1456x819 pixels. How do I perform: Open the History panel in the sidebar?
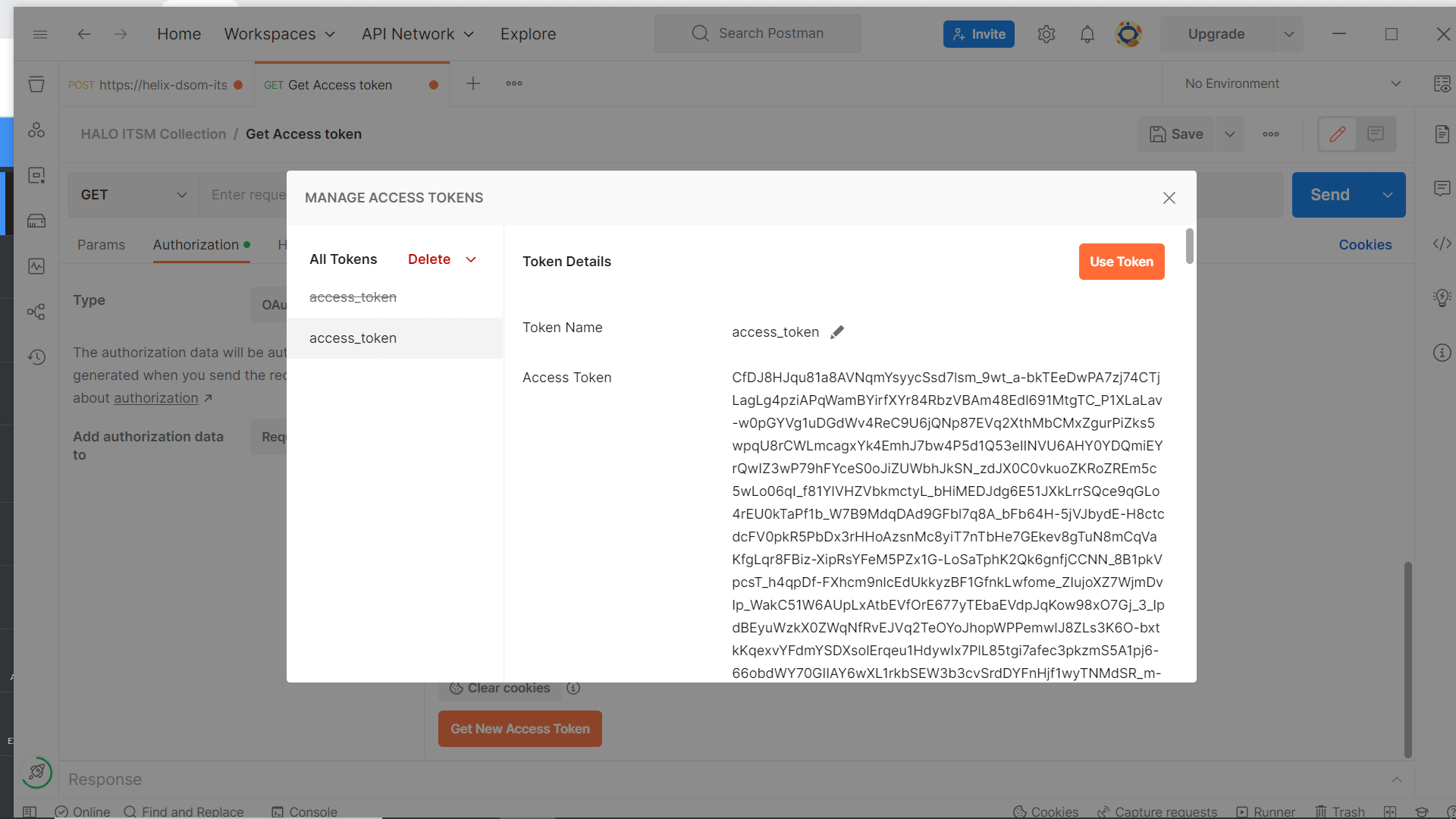(36, 356)
